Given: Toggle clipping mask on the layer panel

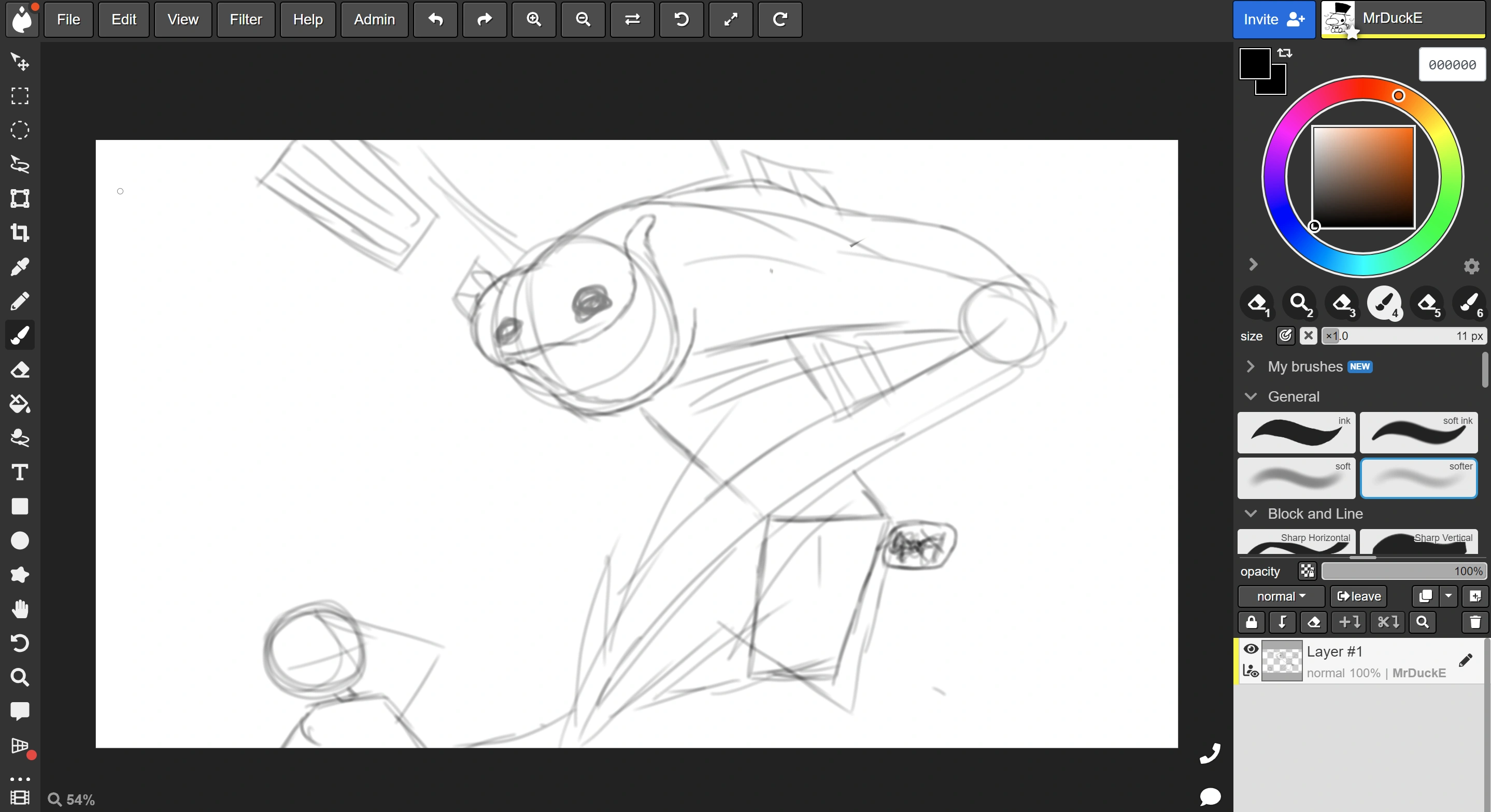Looking at the screenshot, I should pyautogui.click(x=1283, y=622).
